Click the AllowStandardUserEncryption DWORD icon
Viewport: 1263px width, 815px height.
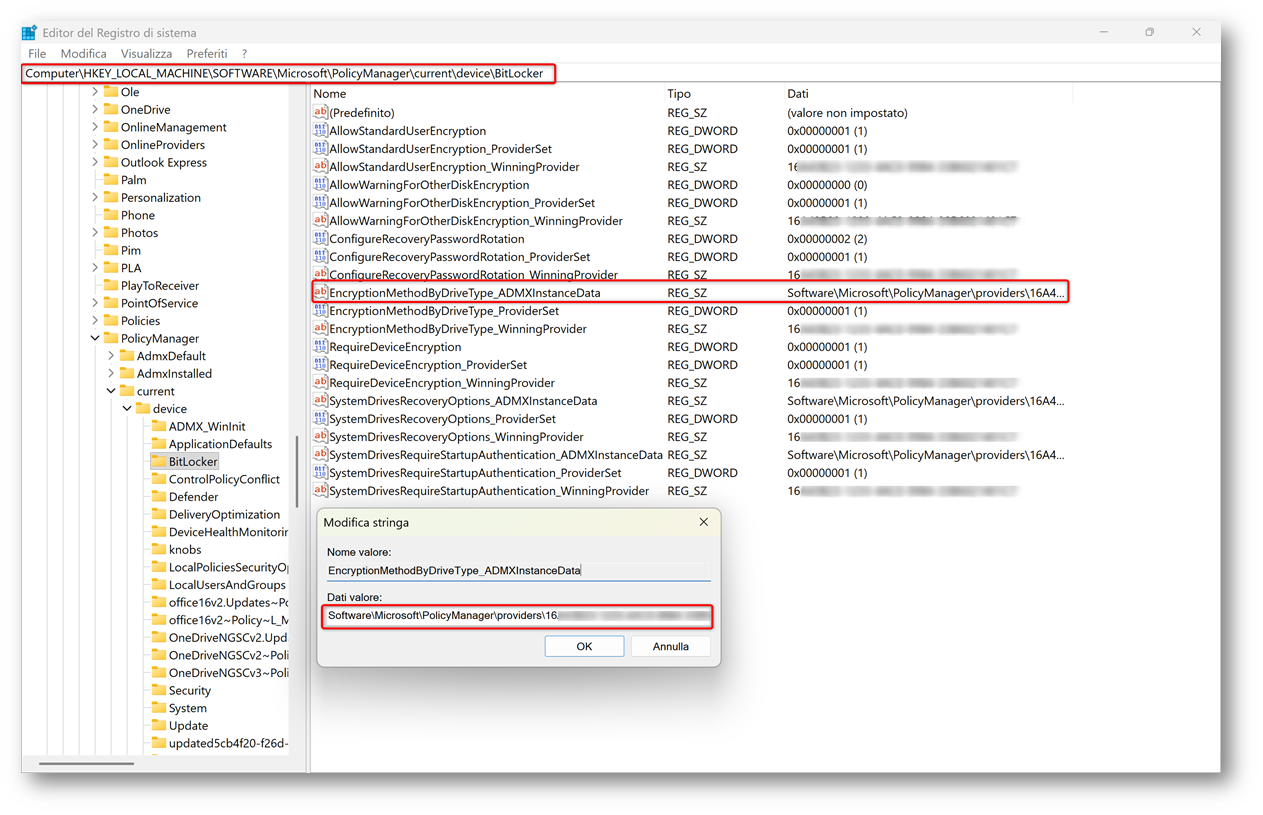pyautogui.click(x=320, y=131)
